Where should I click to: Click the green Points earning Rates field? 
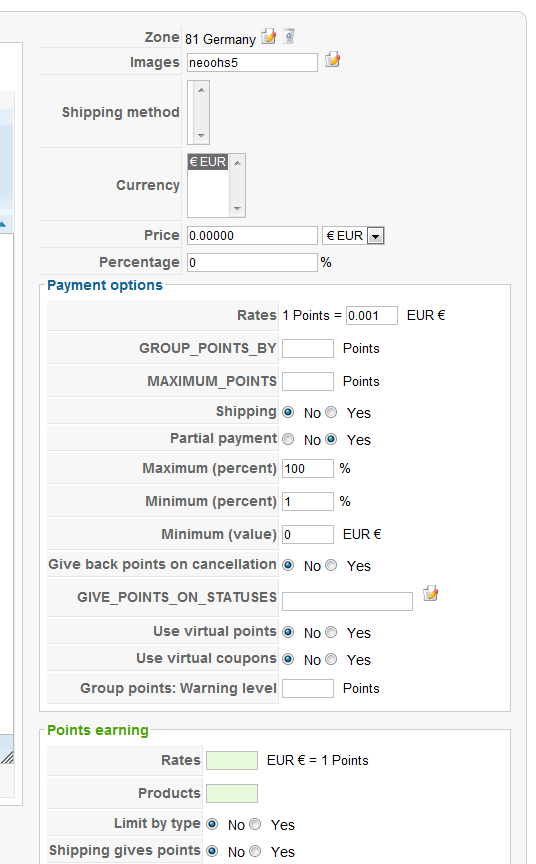coord(232,760)
